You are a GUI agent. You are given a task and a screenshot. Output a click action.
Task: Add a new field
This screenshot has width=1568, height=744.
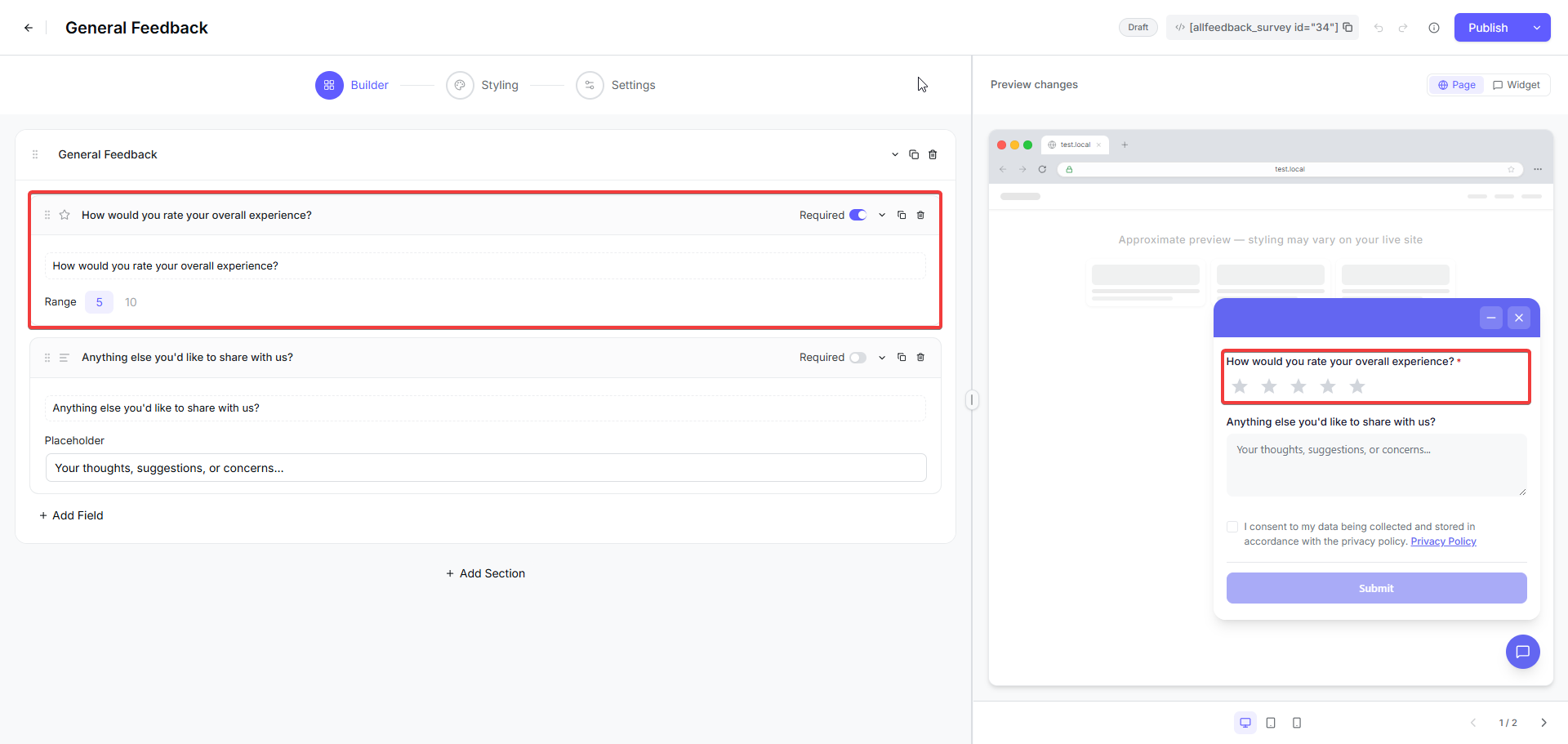coord(71,515)
